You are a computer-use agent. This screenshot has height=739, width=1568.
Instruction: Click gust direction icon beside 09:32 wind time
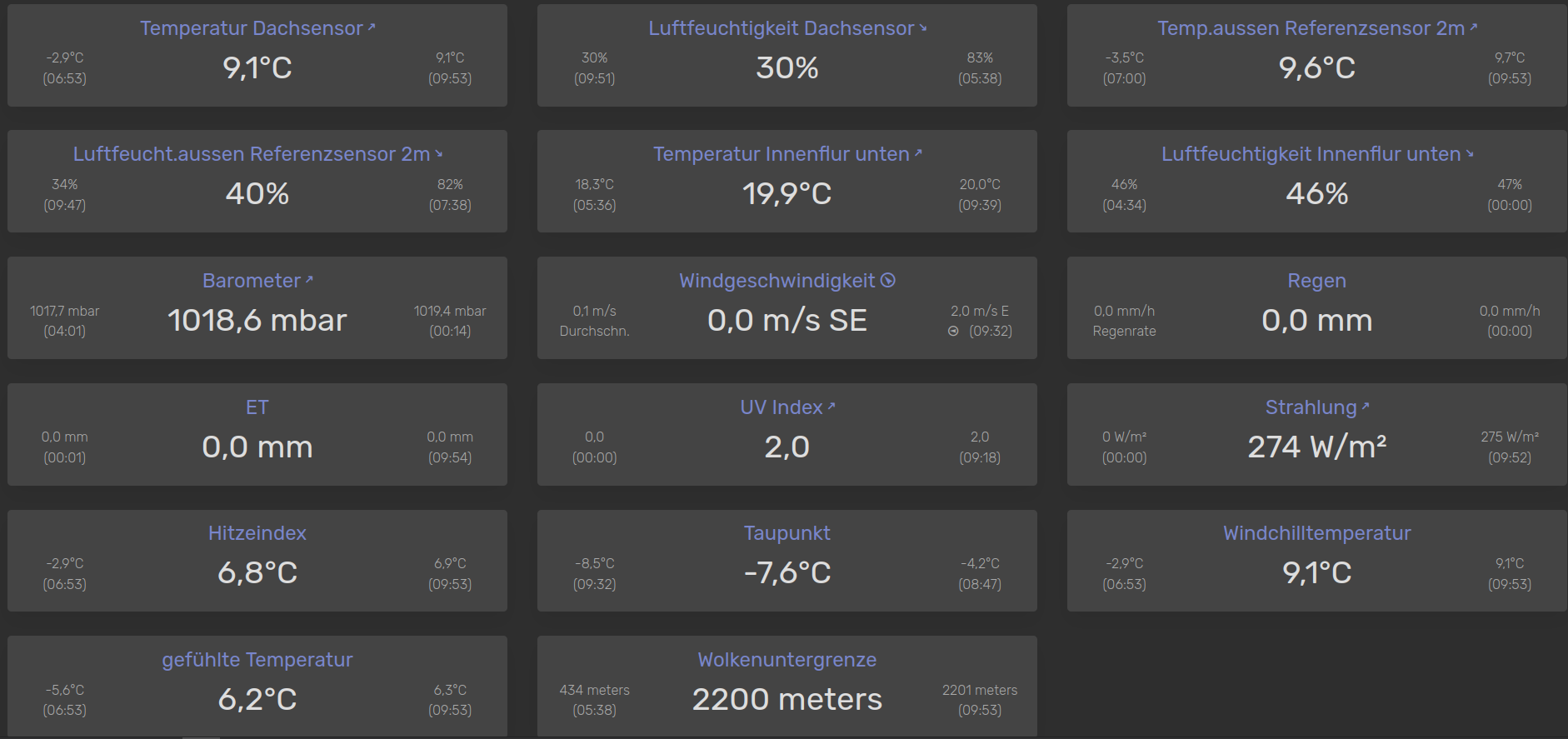coord(953,331)
